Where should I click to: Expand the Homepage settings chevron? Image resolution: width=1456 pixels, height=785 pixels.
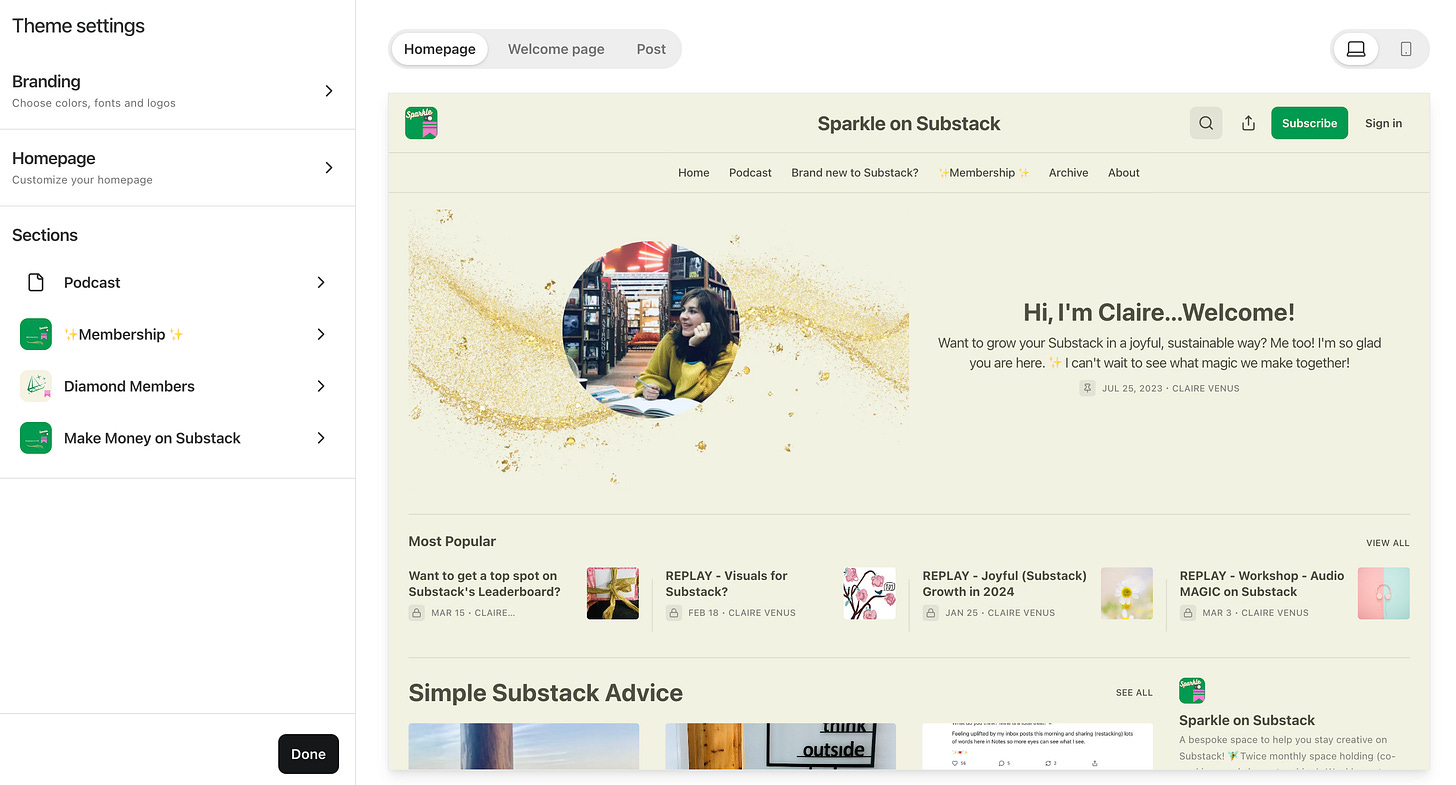pyautogui.click(x=329, y=168)
